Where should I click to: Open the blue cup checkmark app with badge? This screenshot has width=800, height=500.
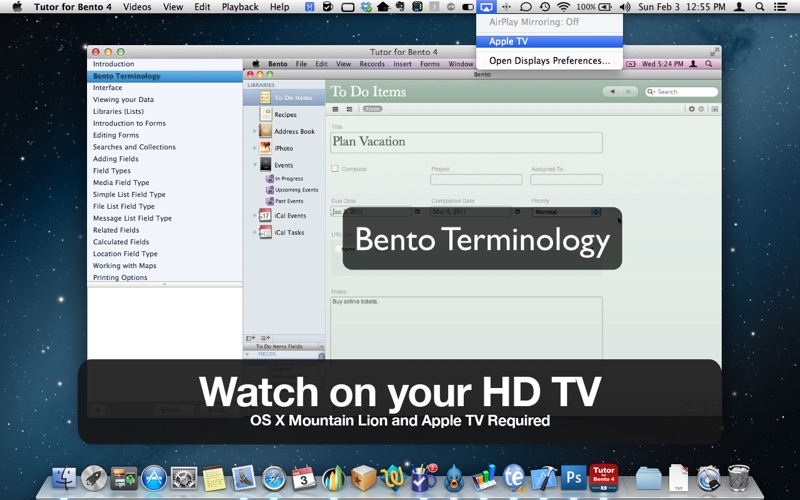tap(423, 479)
